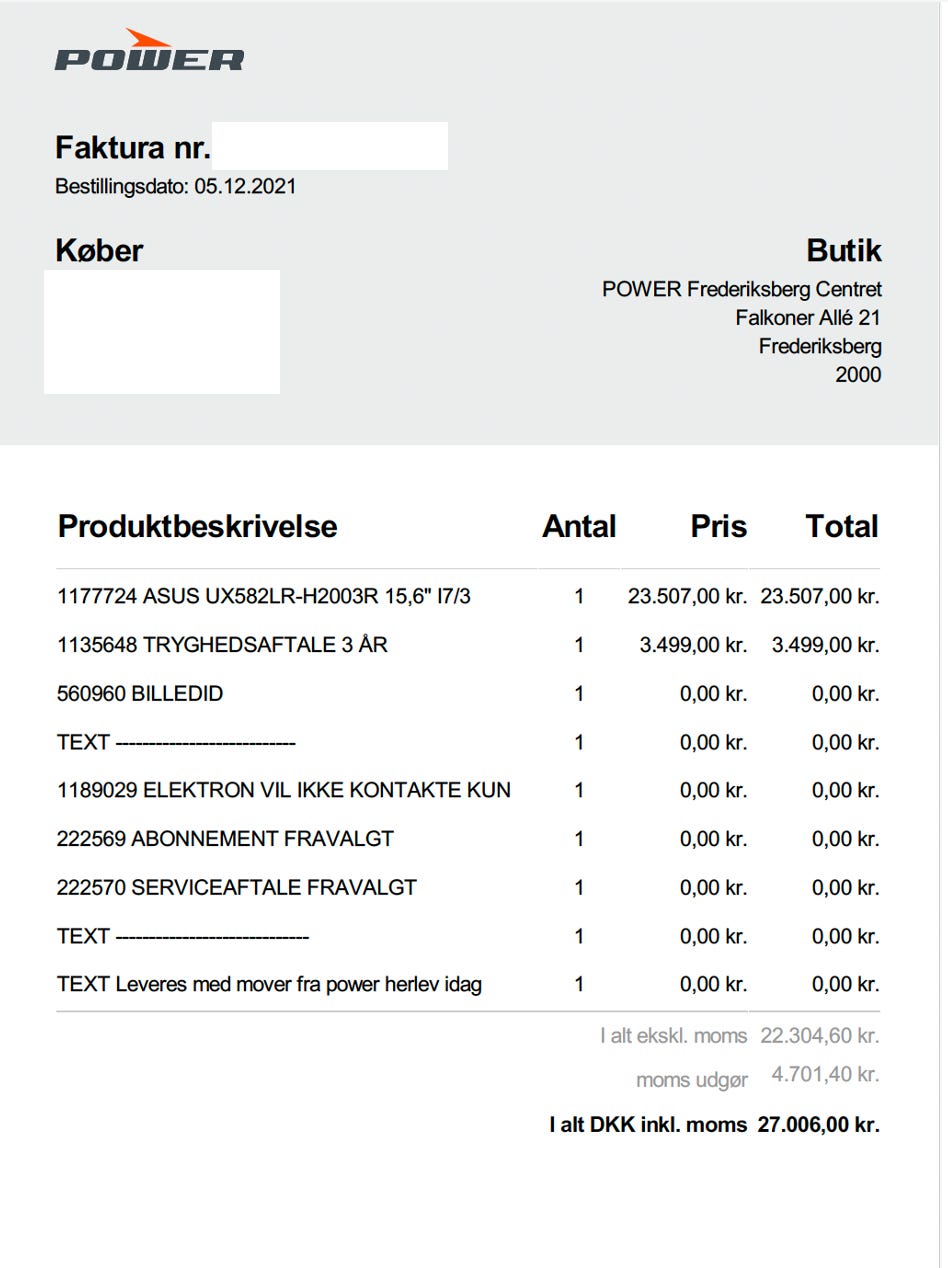The image size is (948, 1268).
Task: Click the moms udgør amount 4.701,40 kr.
Action: tap(825, 1076)
